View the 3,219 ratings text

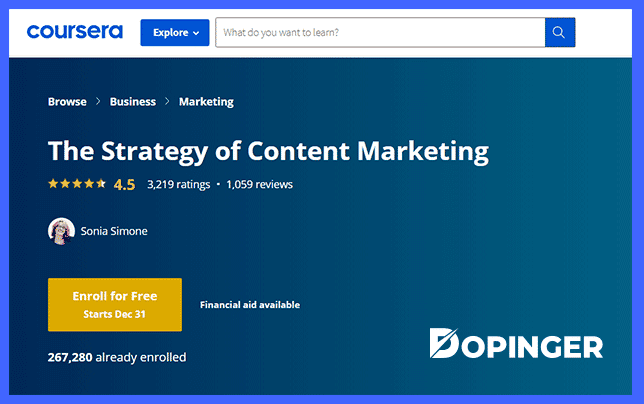pos(179,184)
